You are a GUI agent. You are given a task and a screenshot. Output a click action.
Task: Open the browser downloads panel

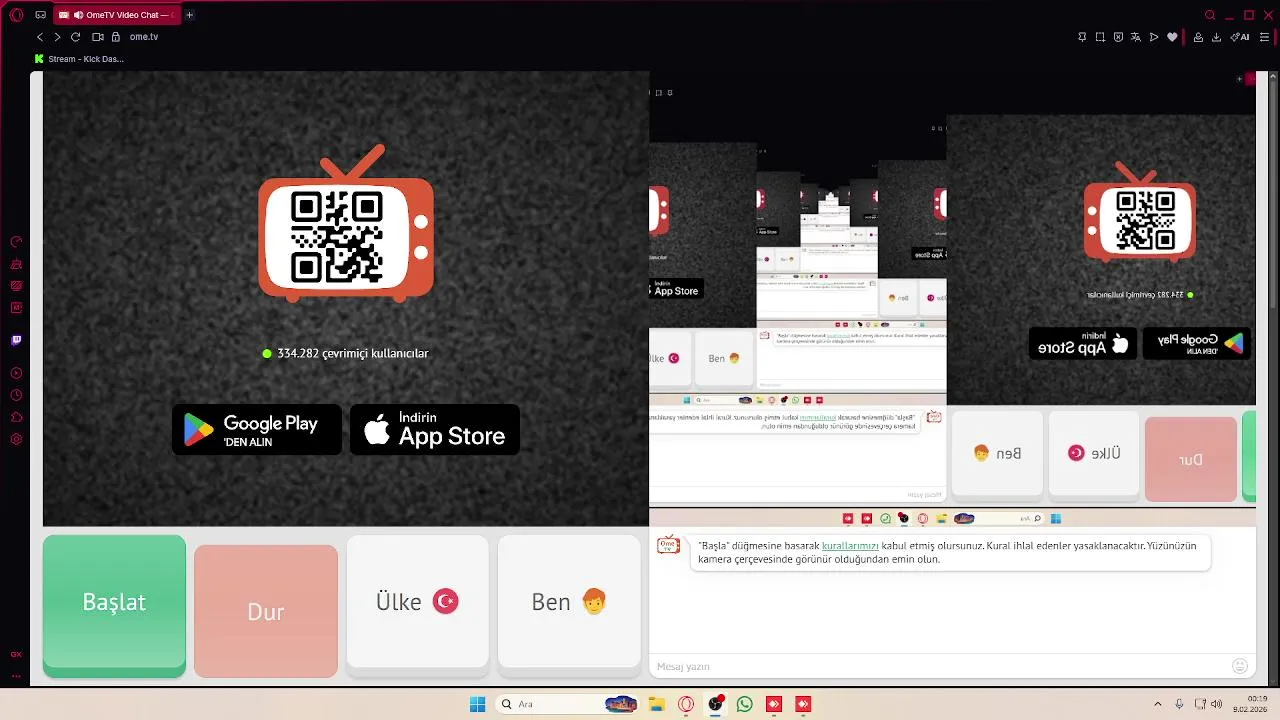(1217, 37)
